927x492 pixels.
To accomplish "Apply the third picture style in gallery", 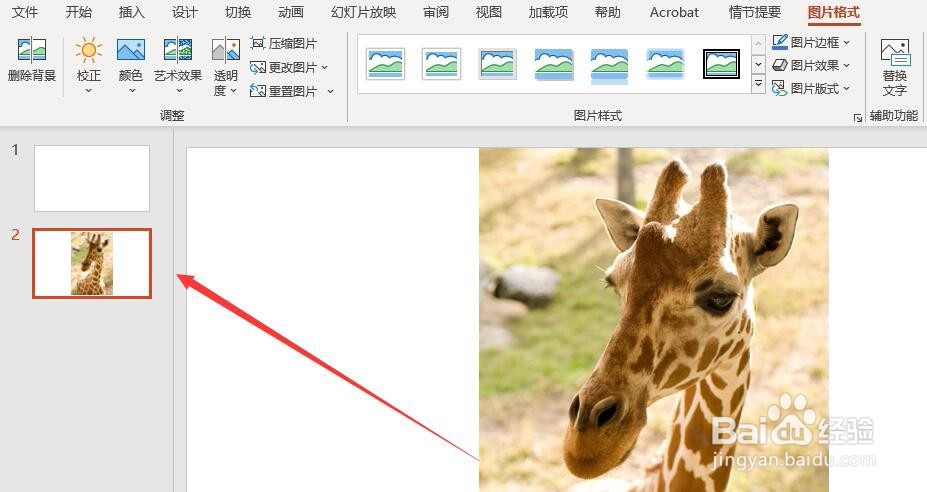I will tap(497, 64).
